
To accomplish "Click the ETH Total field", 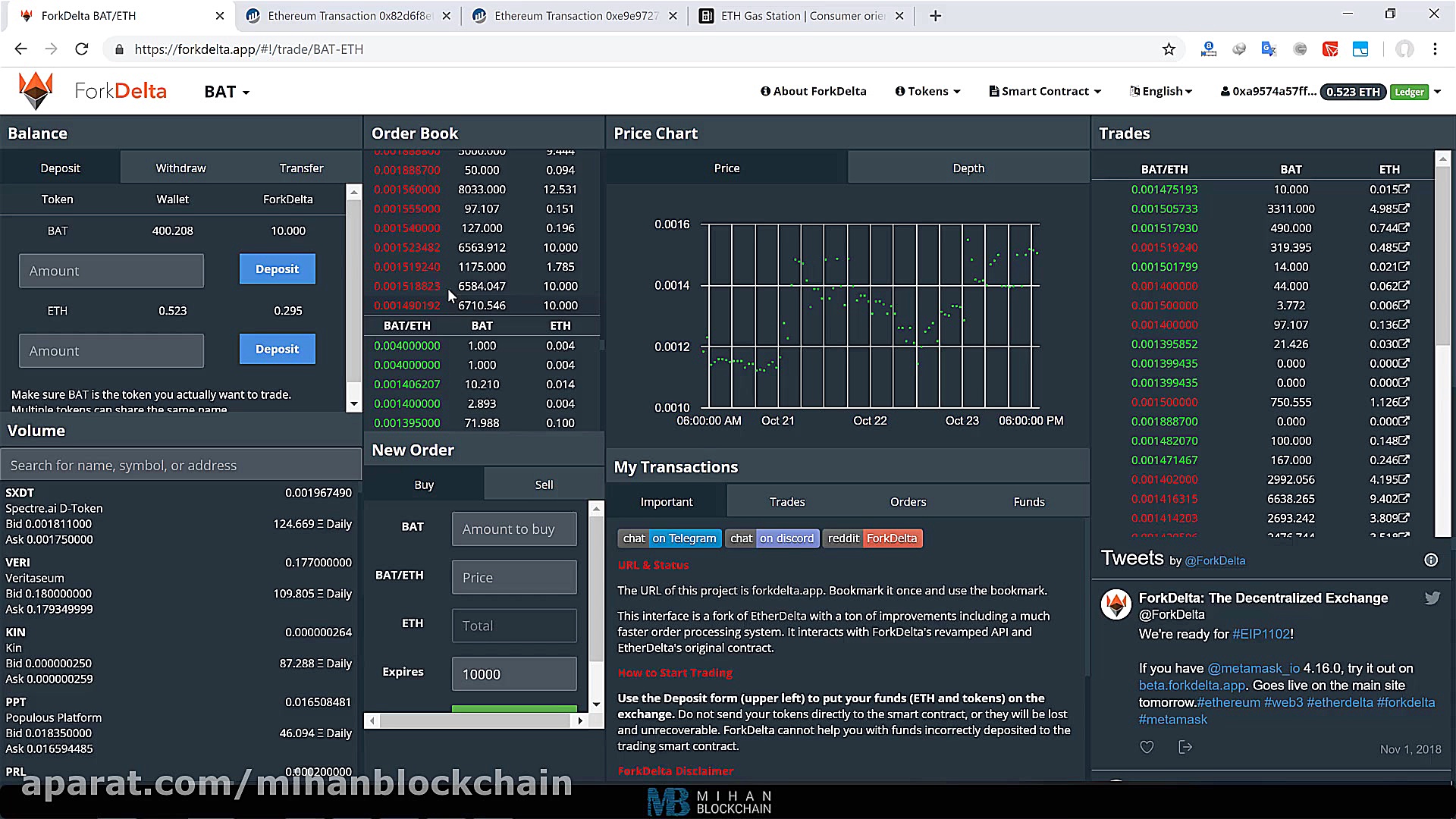I will [x=514, y=626].
